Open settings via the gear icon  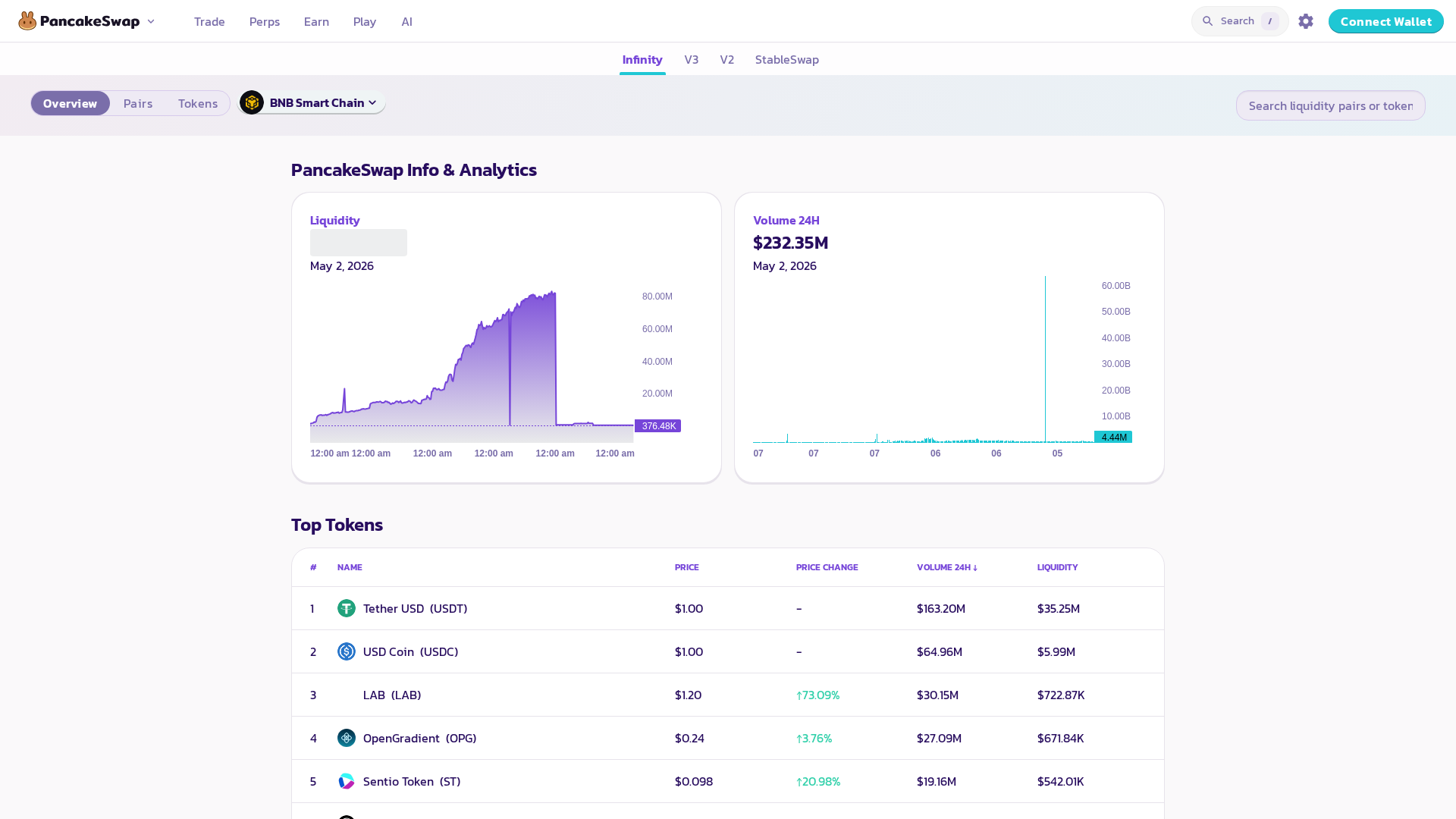(x=1306, y=21)
